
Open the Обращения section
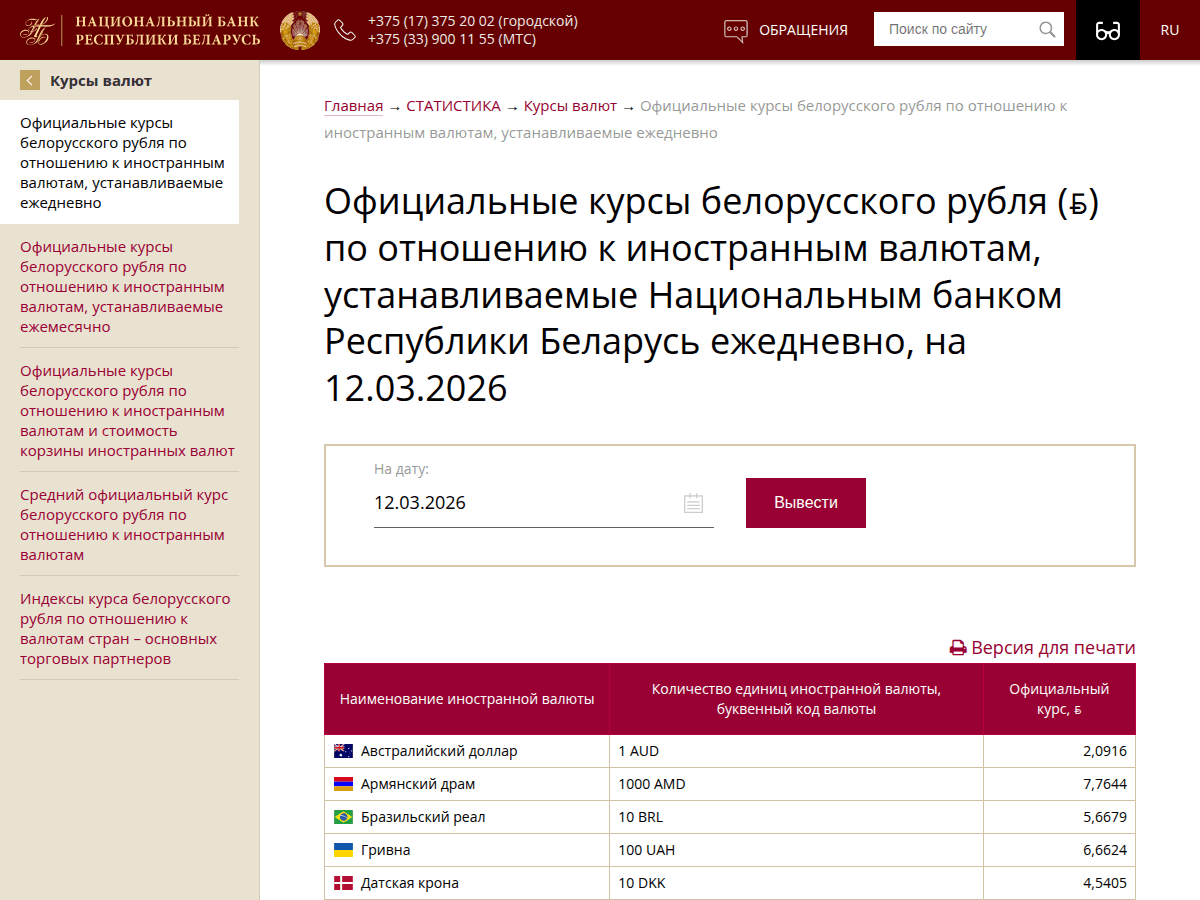coord(786,30)
